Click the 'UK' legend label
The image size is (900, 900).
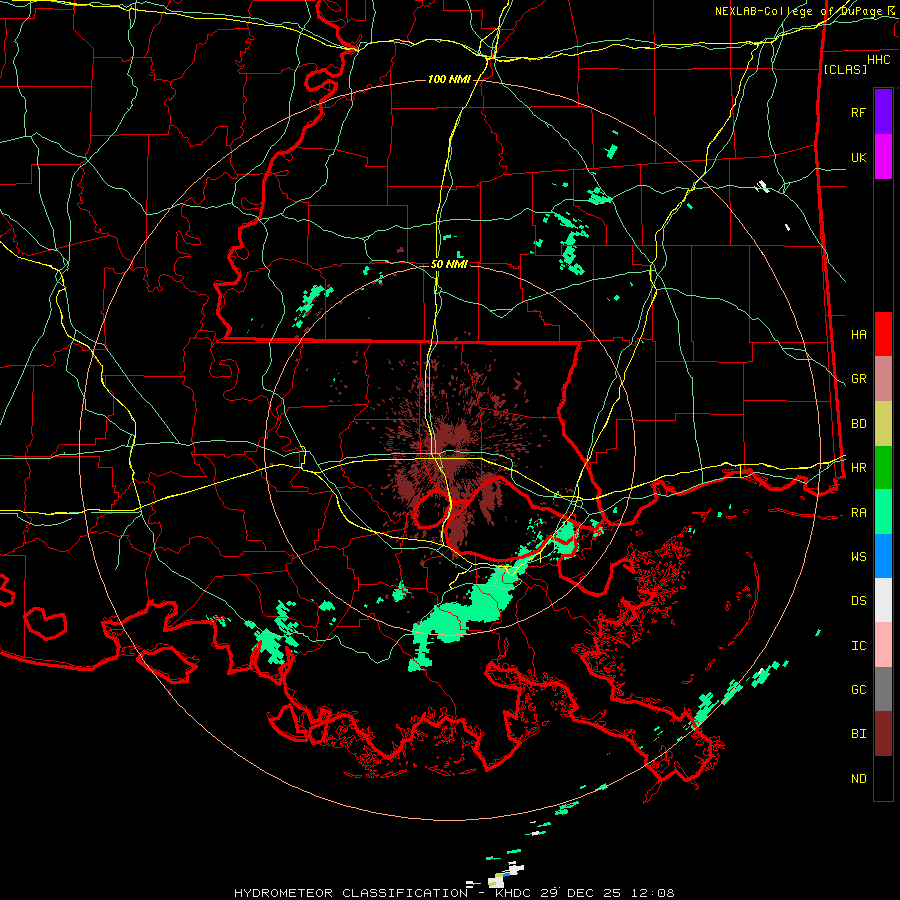[x=858, y=157]
